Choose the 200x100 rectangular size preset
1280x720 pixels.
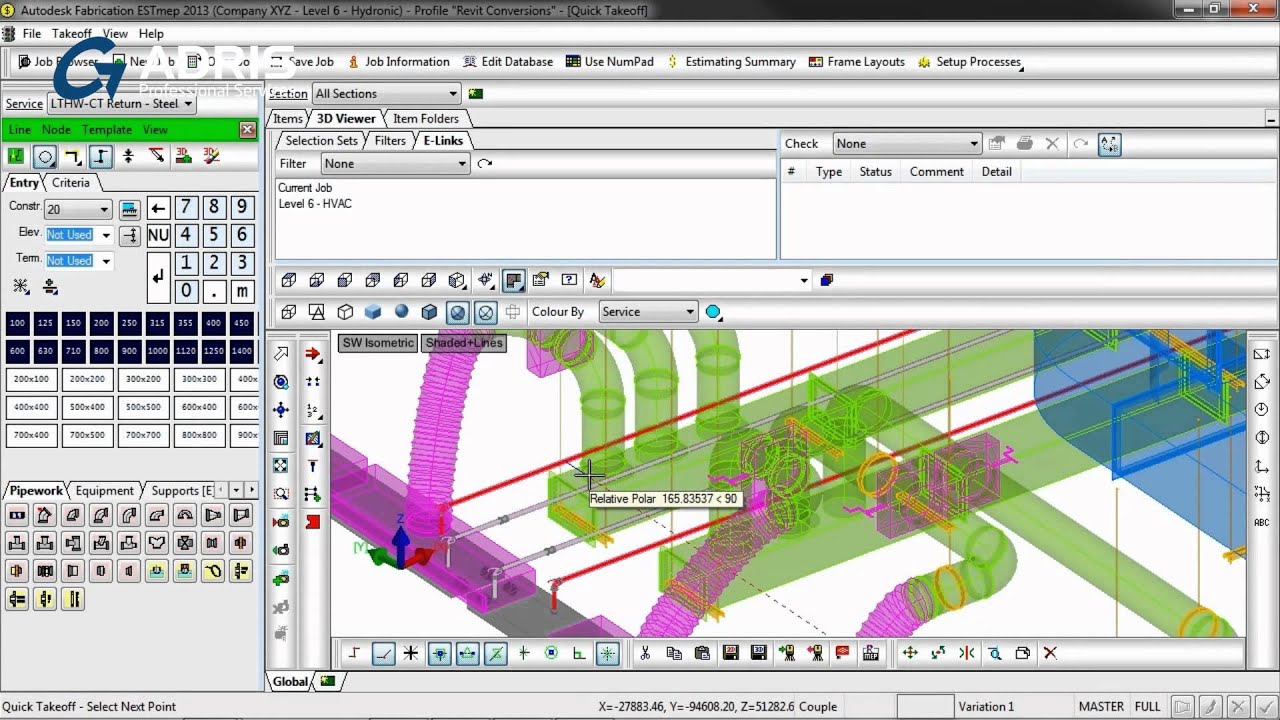(31, 379)
